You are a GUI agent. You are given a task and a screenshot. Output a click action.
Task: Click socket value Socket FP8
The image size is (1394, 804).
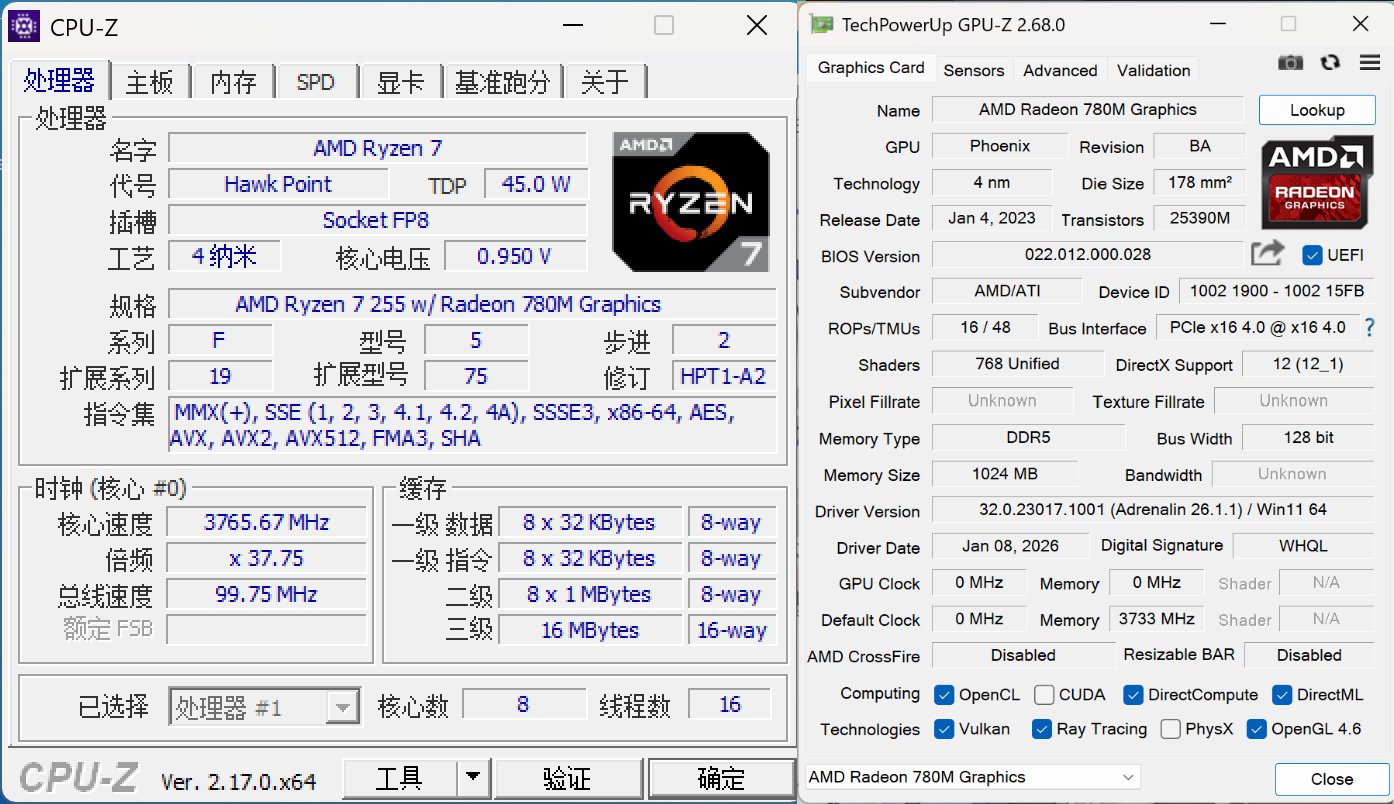pos(377,220)
